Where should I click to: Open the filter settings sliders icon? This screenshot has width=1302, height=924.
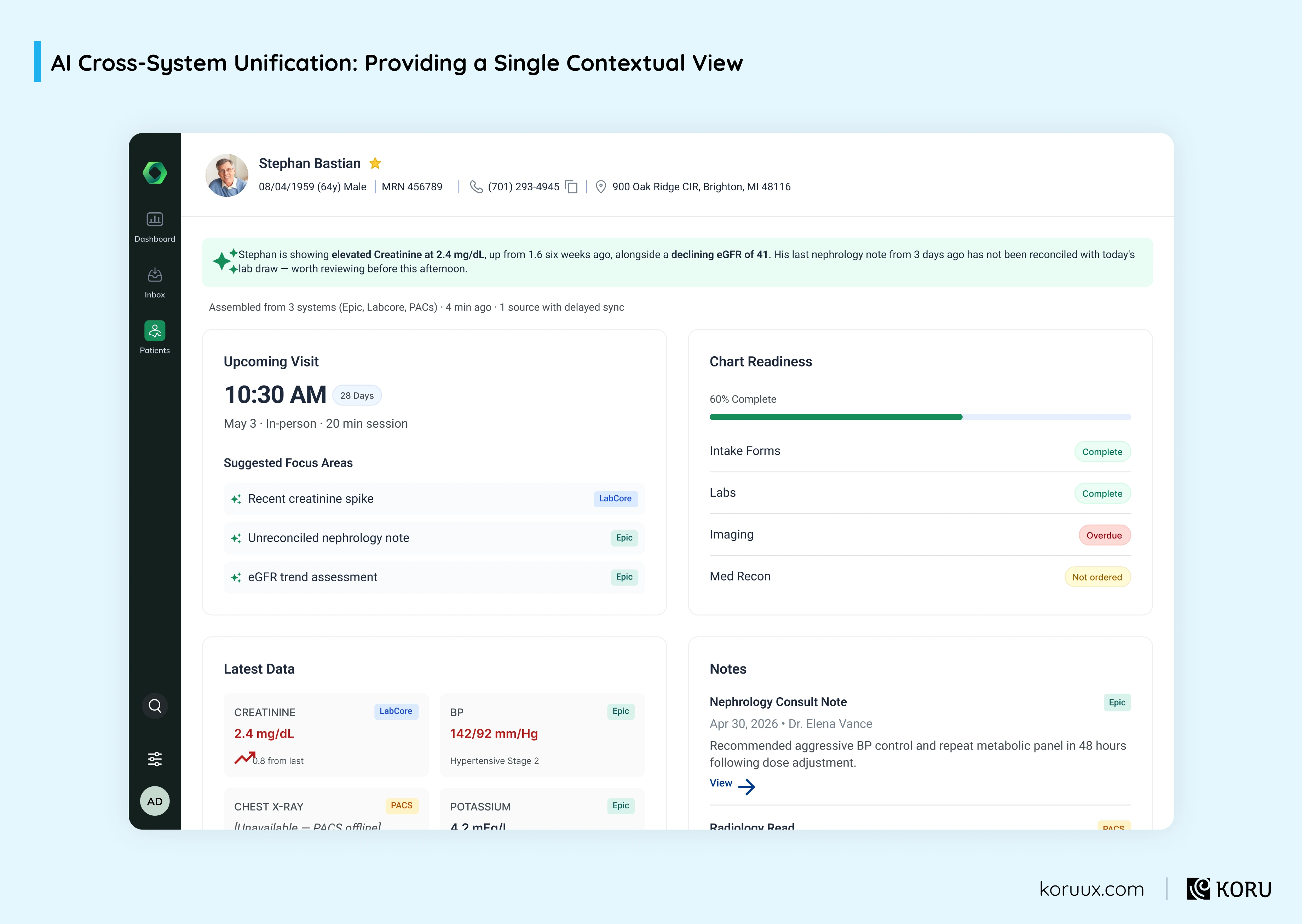[x=155, y=759]
